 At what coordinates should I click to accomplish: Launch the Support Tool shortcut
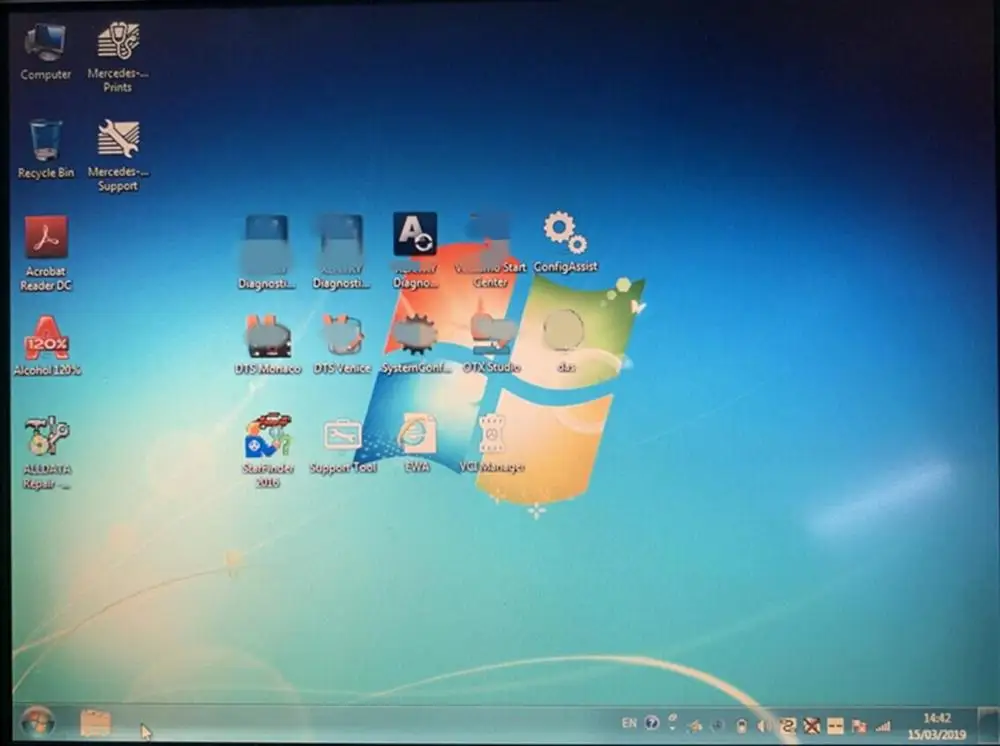point(342,446)
